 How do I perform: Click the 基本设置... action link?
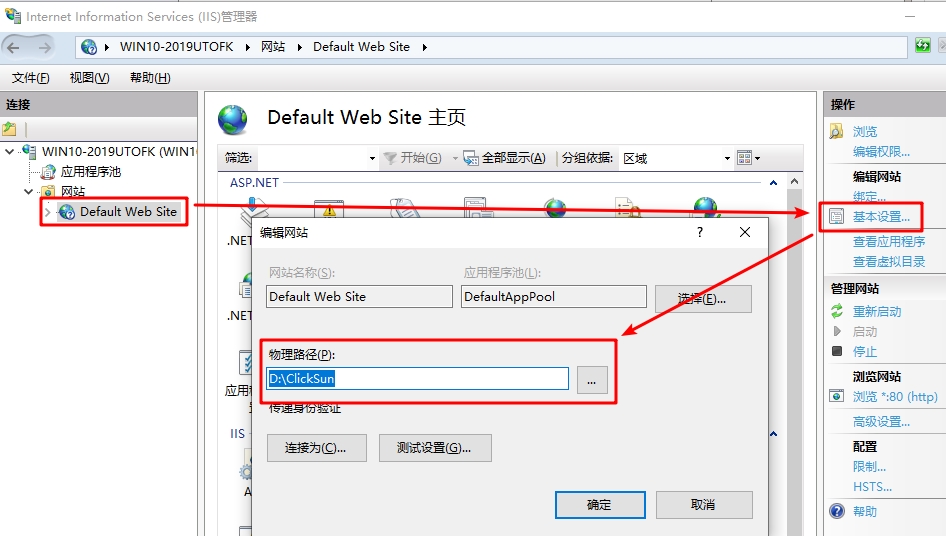tap(881, 217)
